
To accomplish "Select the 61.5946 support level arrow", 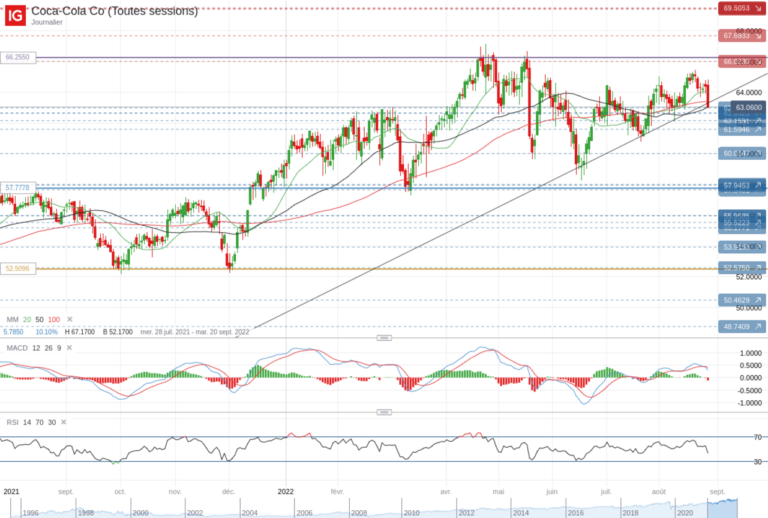I will [x=759, y=130].
